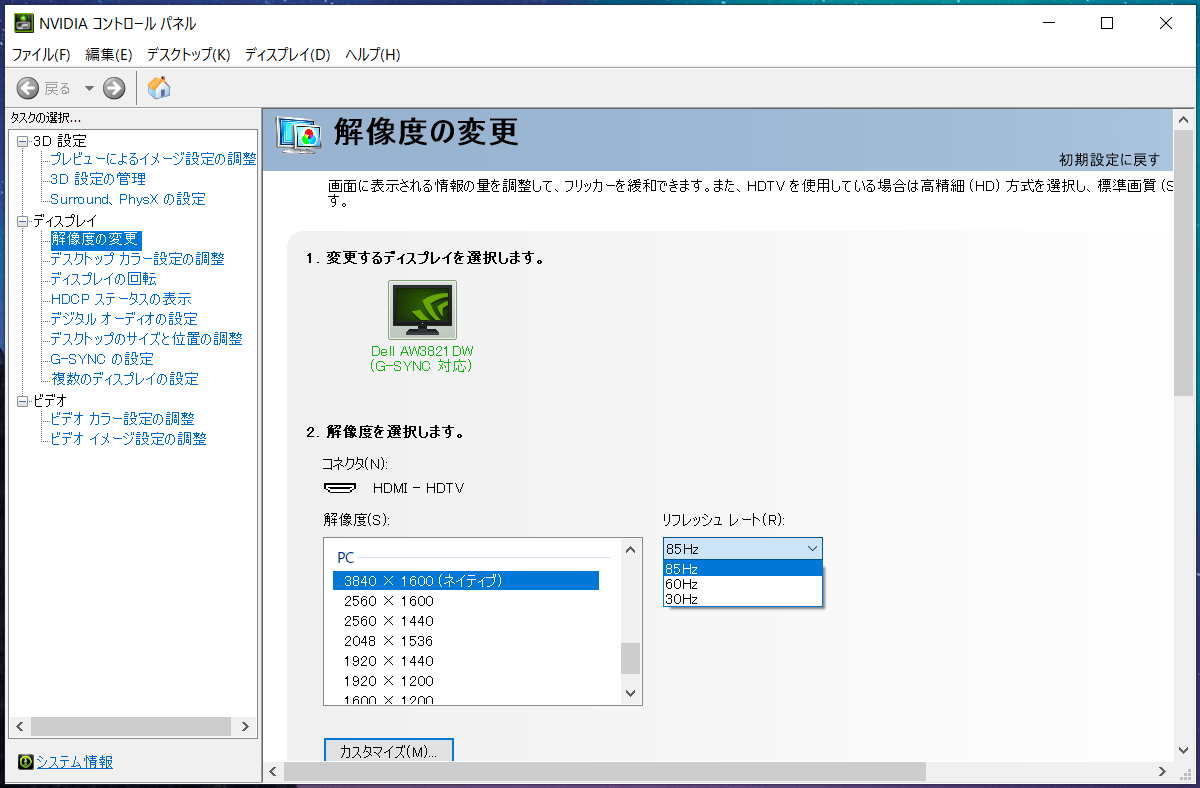This screenshot has width=1200, height=788.
Task: Click the Home icon in toolbar
Action: pos(159,88)
